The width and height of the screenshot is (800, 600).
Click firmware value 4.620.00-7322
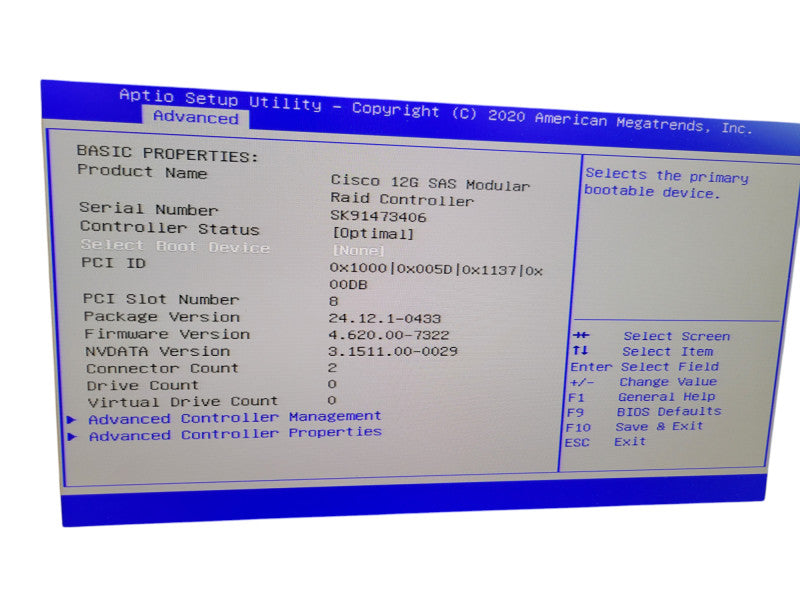[389, 335]
